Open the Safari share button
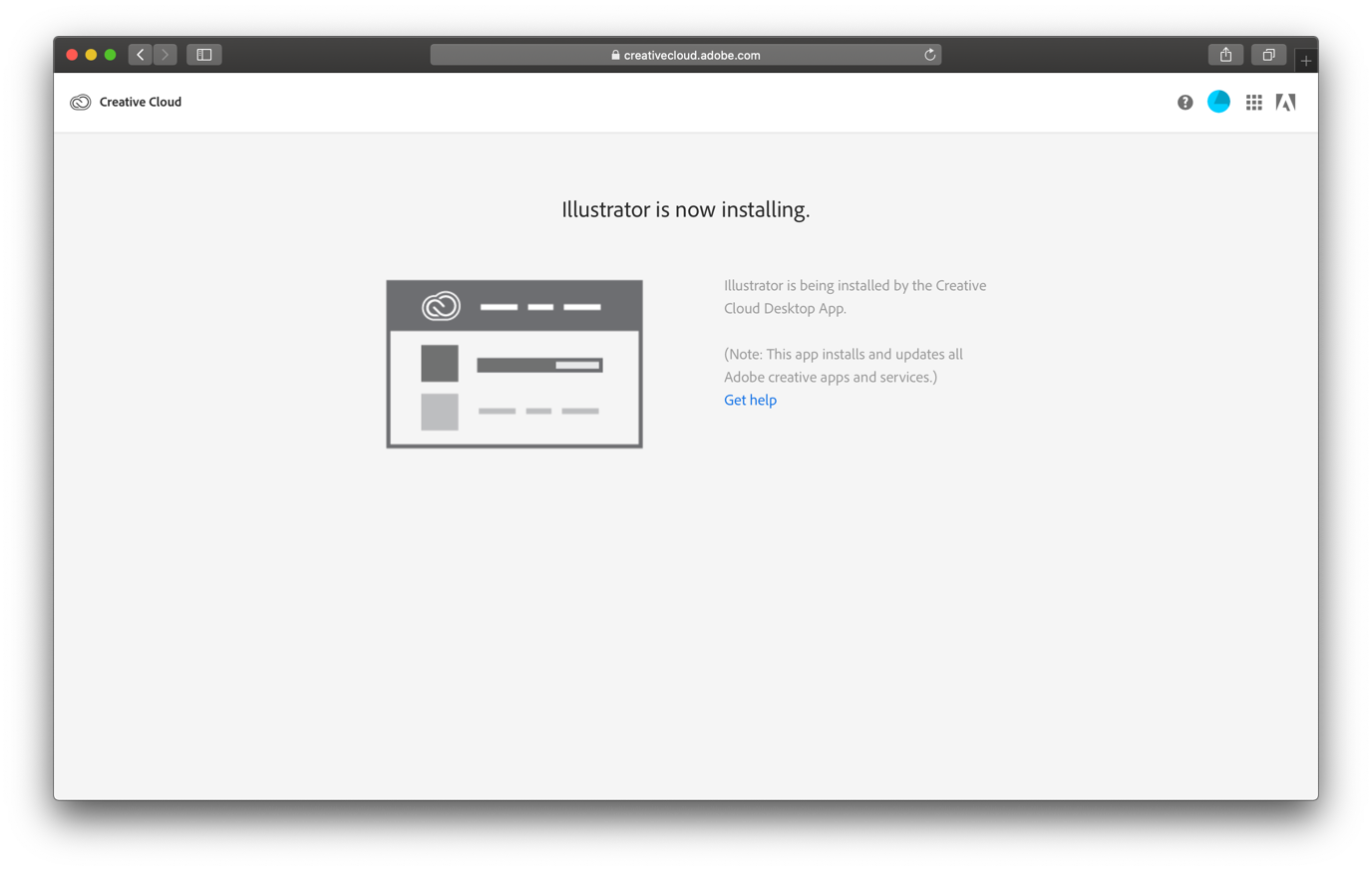Viewport: 1372px width, 871px height. (1226, 55)
